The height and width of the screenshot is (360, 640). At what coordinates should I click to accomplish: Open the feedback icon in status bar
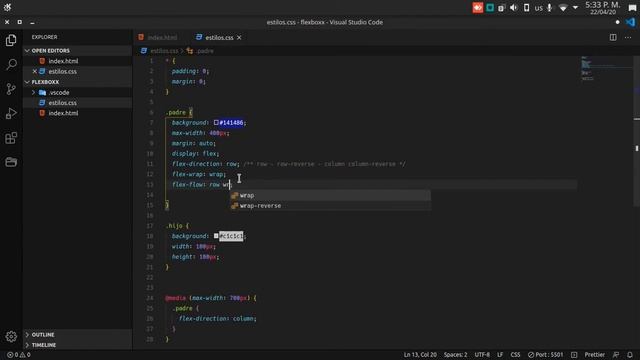[616, 355]
